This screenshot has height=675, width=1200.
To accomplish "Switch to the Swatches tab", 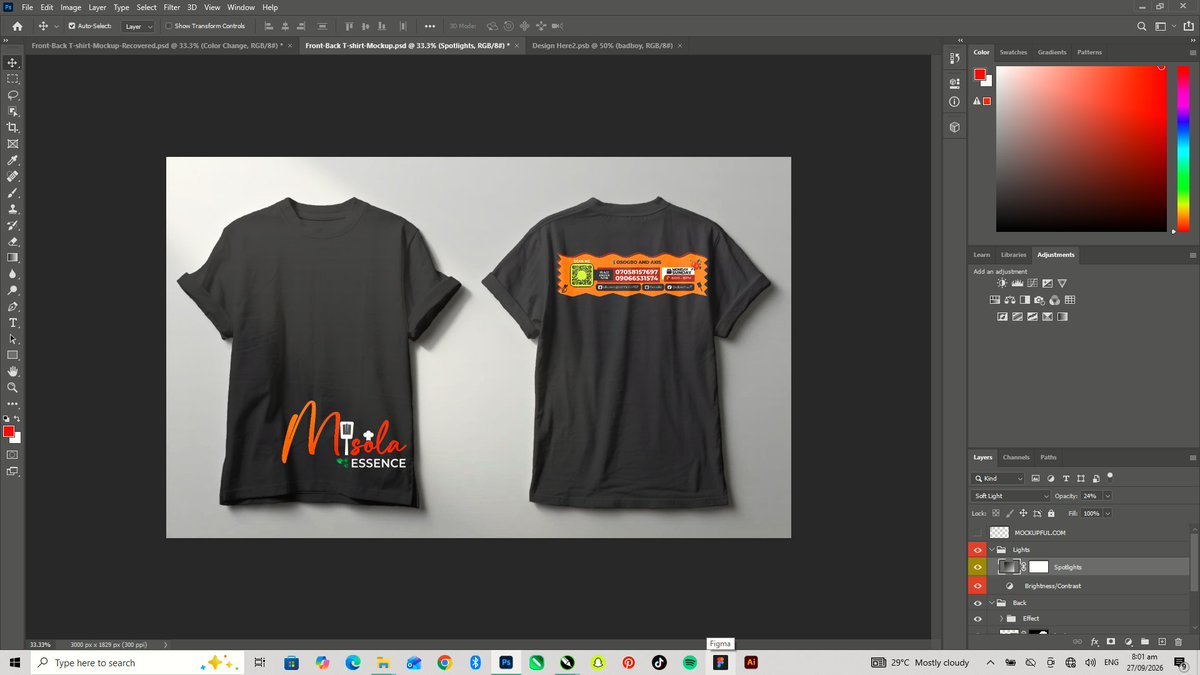I will [x=1013, y=52].
